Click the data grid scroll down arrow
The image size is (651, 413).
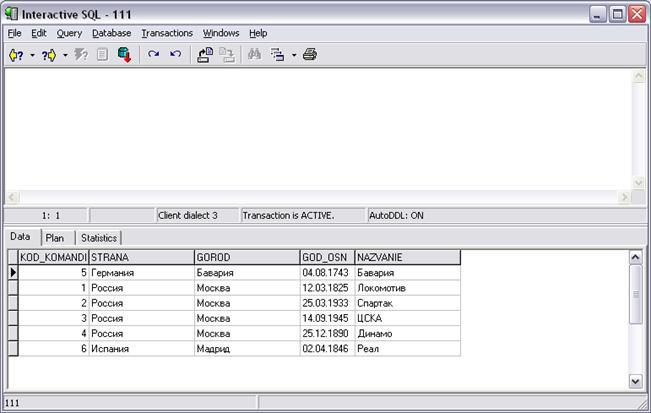coord(635,381)
